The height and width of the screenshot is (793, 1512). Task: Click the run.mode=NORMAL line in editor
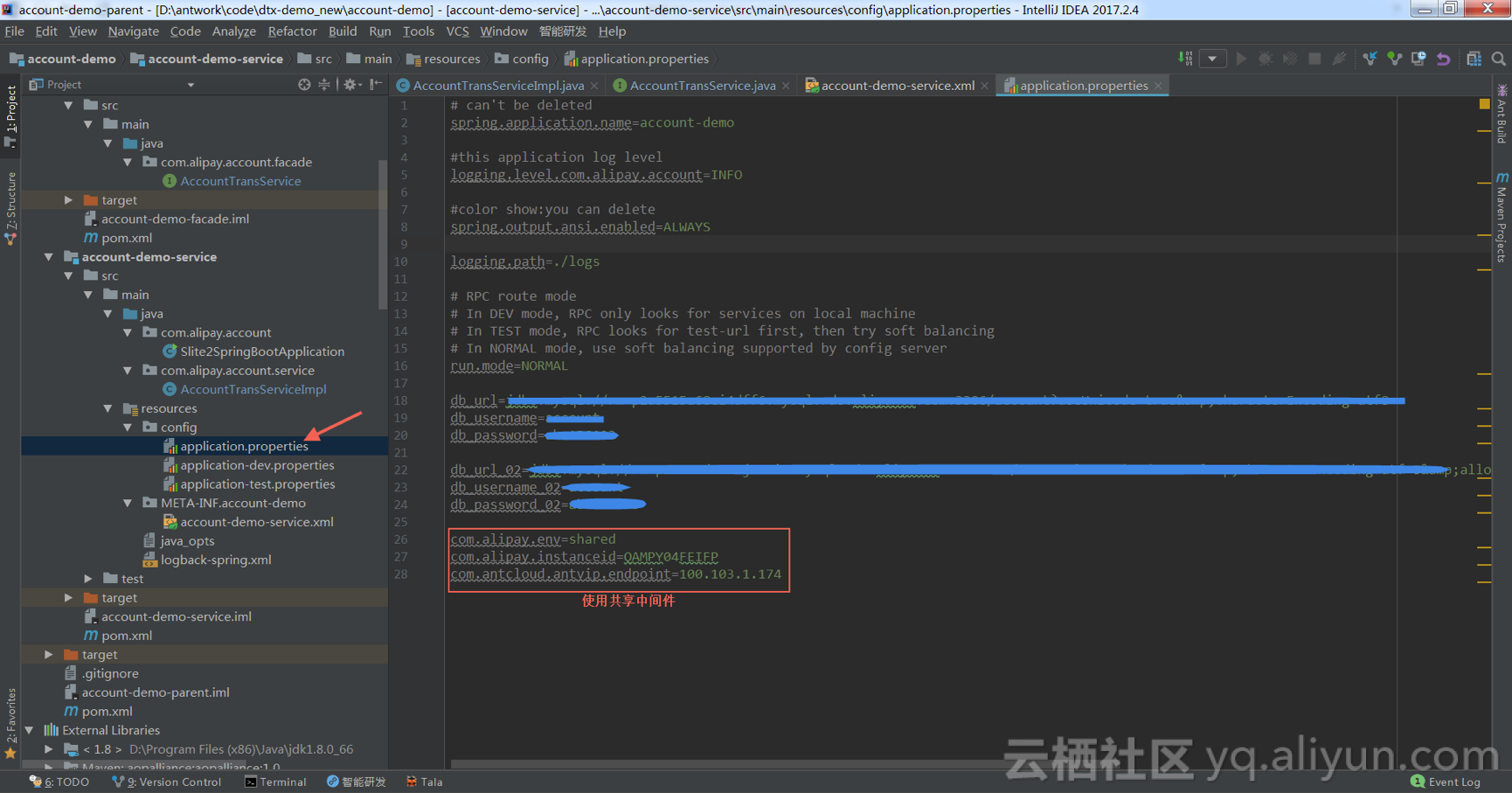click(509, 366)
